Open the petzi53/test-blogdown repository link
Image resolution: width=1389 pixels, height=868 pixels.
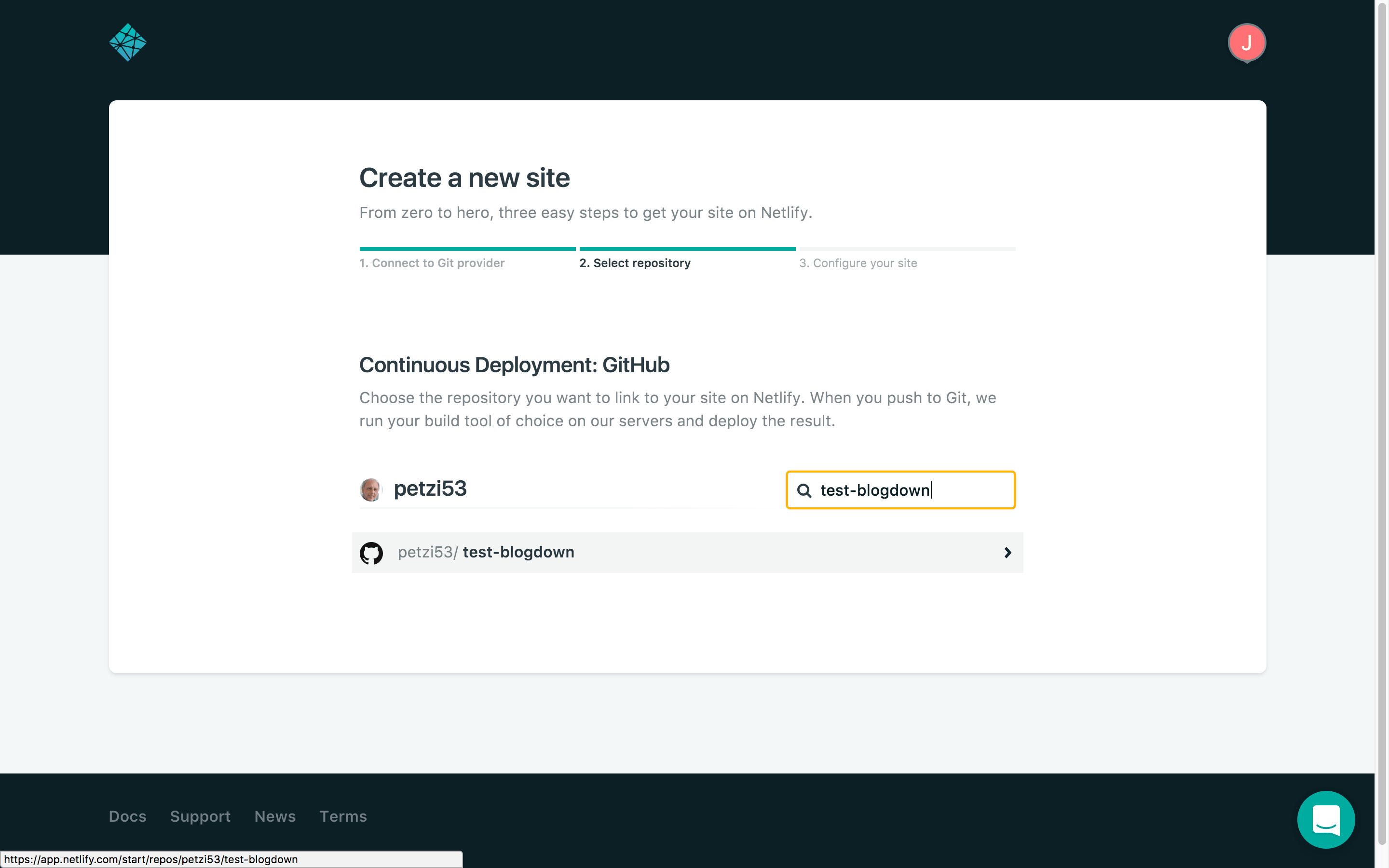pyautogui.click(x=517, y=552)
